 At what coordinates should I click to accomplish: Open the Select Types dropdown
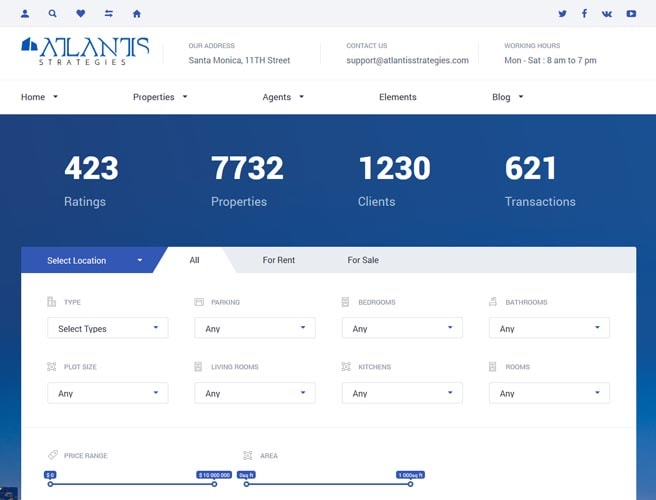(108, 328)
